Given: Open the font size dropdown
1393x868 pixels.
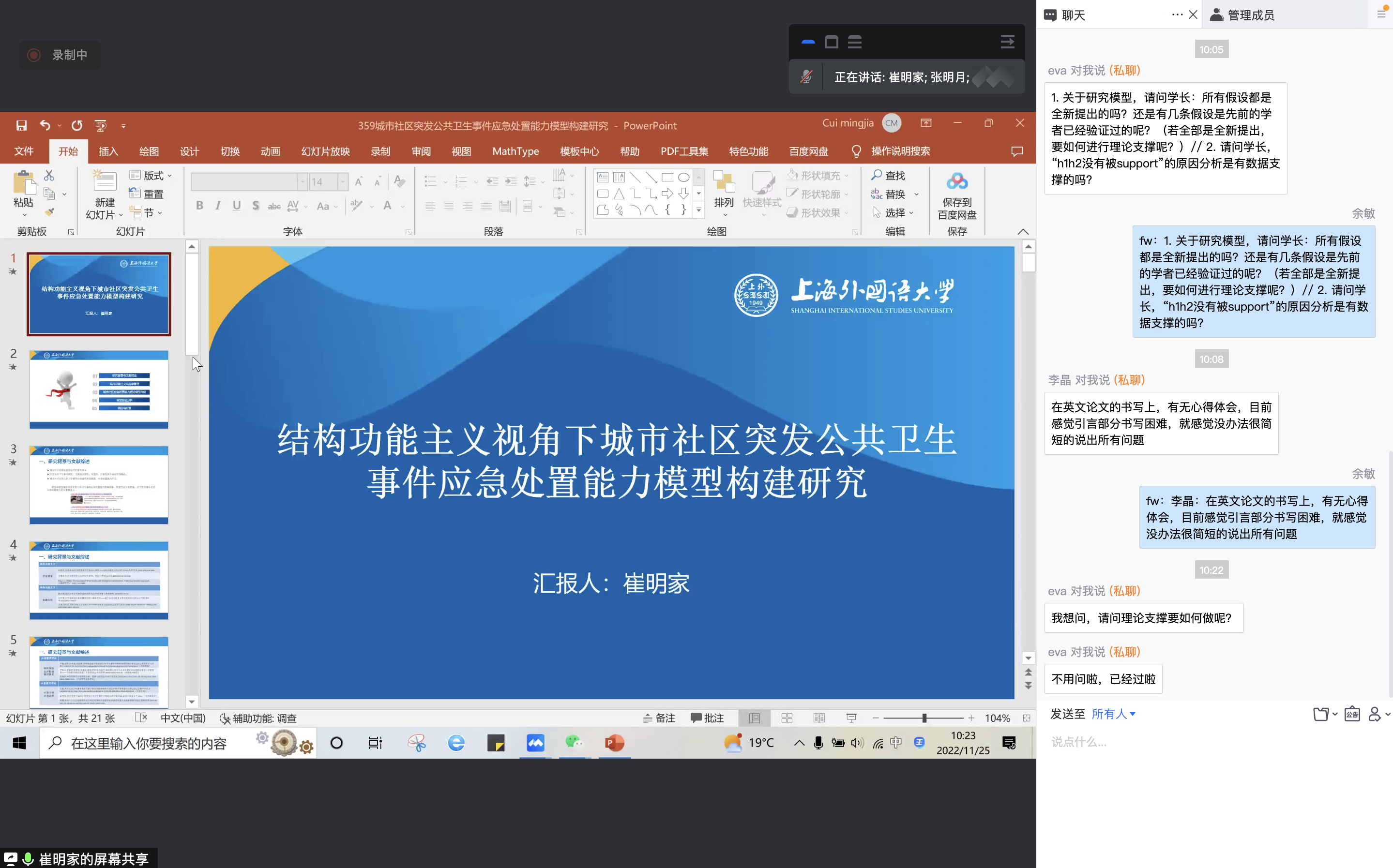Looking at the screenshot, I should click(343, 182).
